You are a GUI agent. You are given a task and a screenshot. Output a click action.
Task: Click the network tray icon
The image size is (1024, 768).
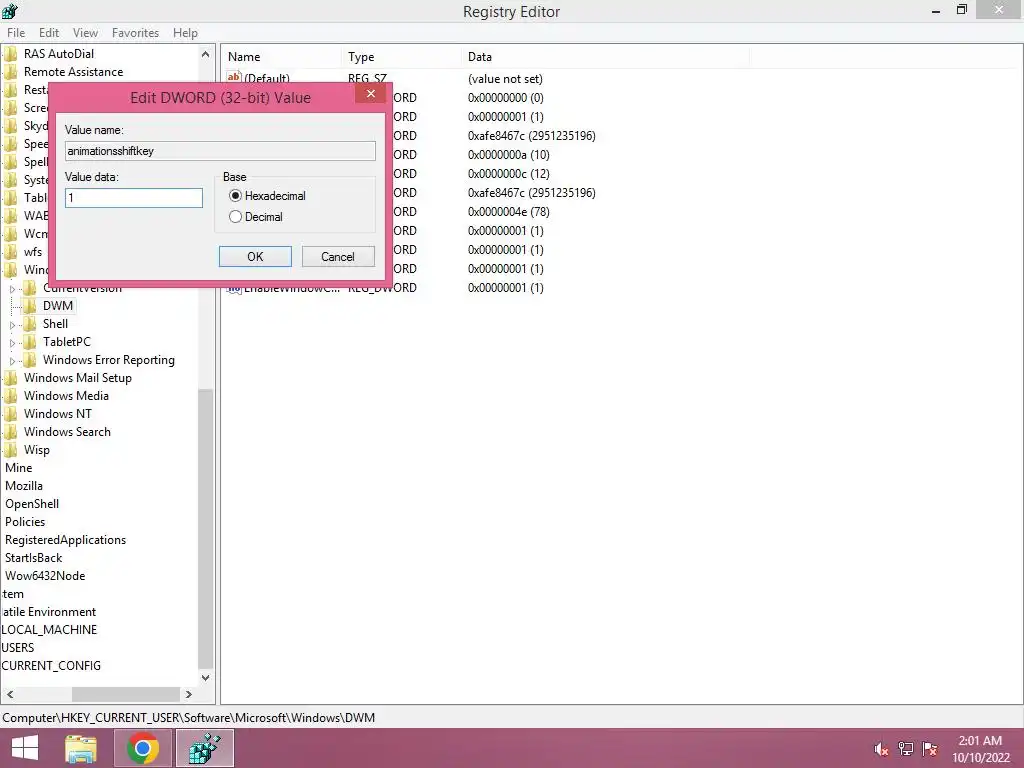906,749
